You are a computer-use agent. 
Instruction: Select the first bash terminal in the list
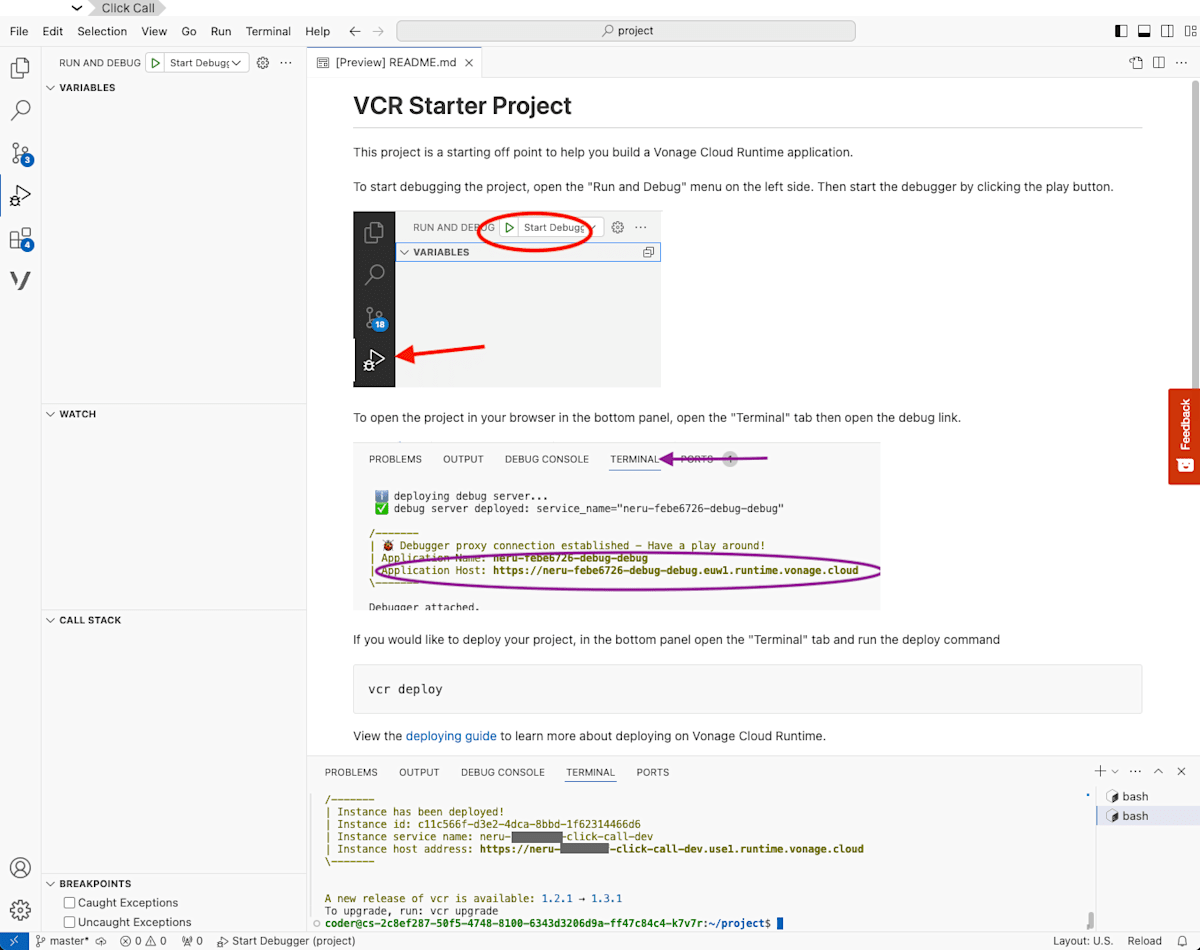(1148, 796)
